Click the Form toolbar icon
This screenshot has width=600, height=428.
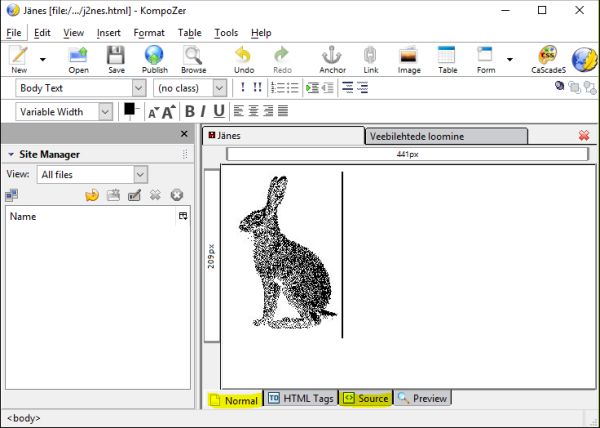click(486, 59)
